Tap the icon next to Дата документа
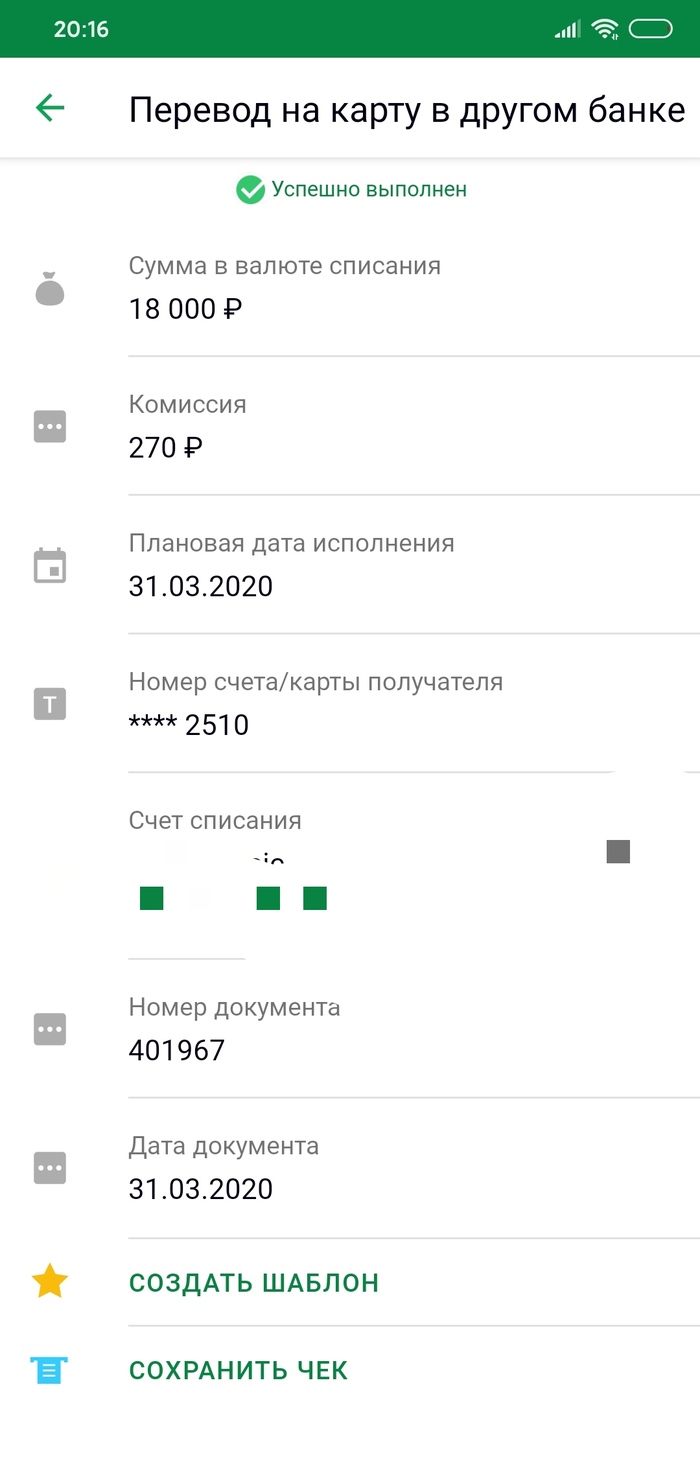 50,1167
